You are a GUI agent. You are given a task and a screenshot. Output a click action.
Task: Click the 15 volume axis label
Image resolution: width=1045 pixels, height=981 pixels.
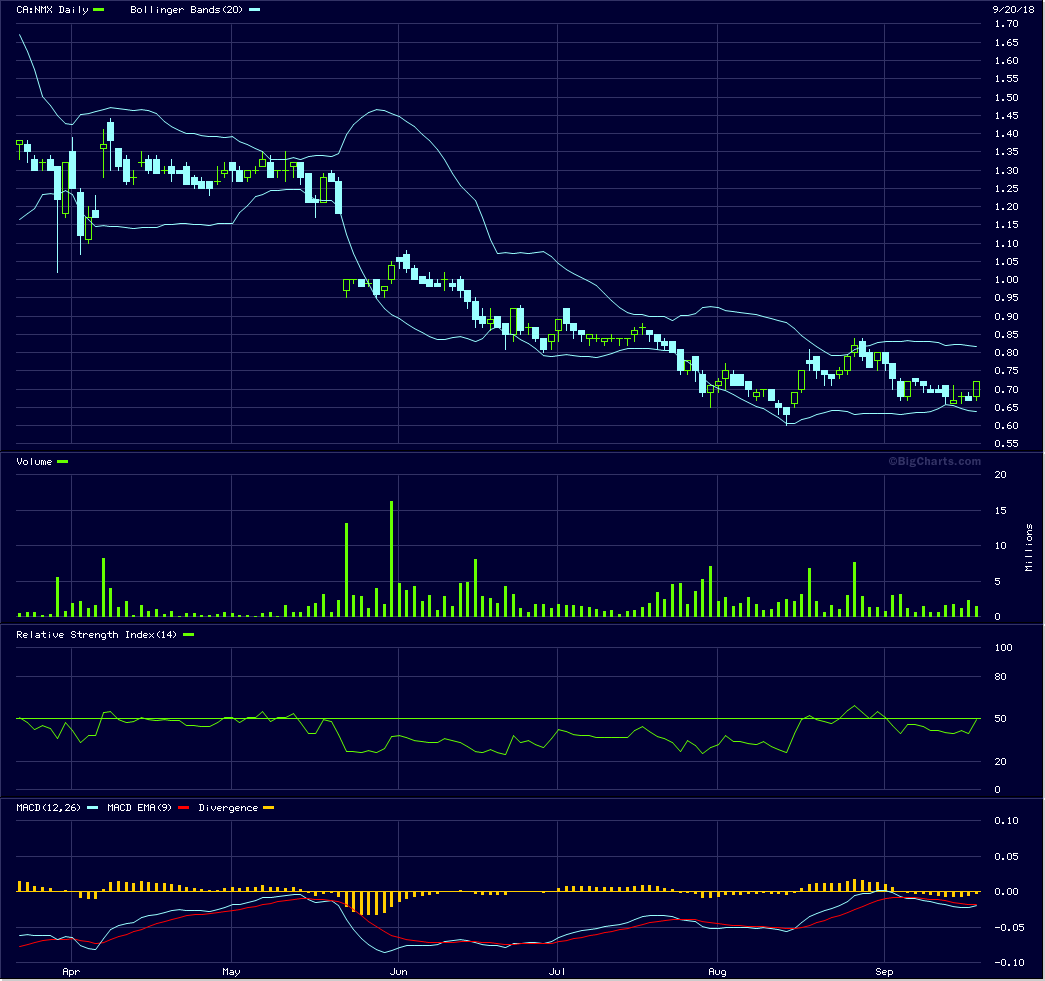(1000, 510)
